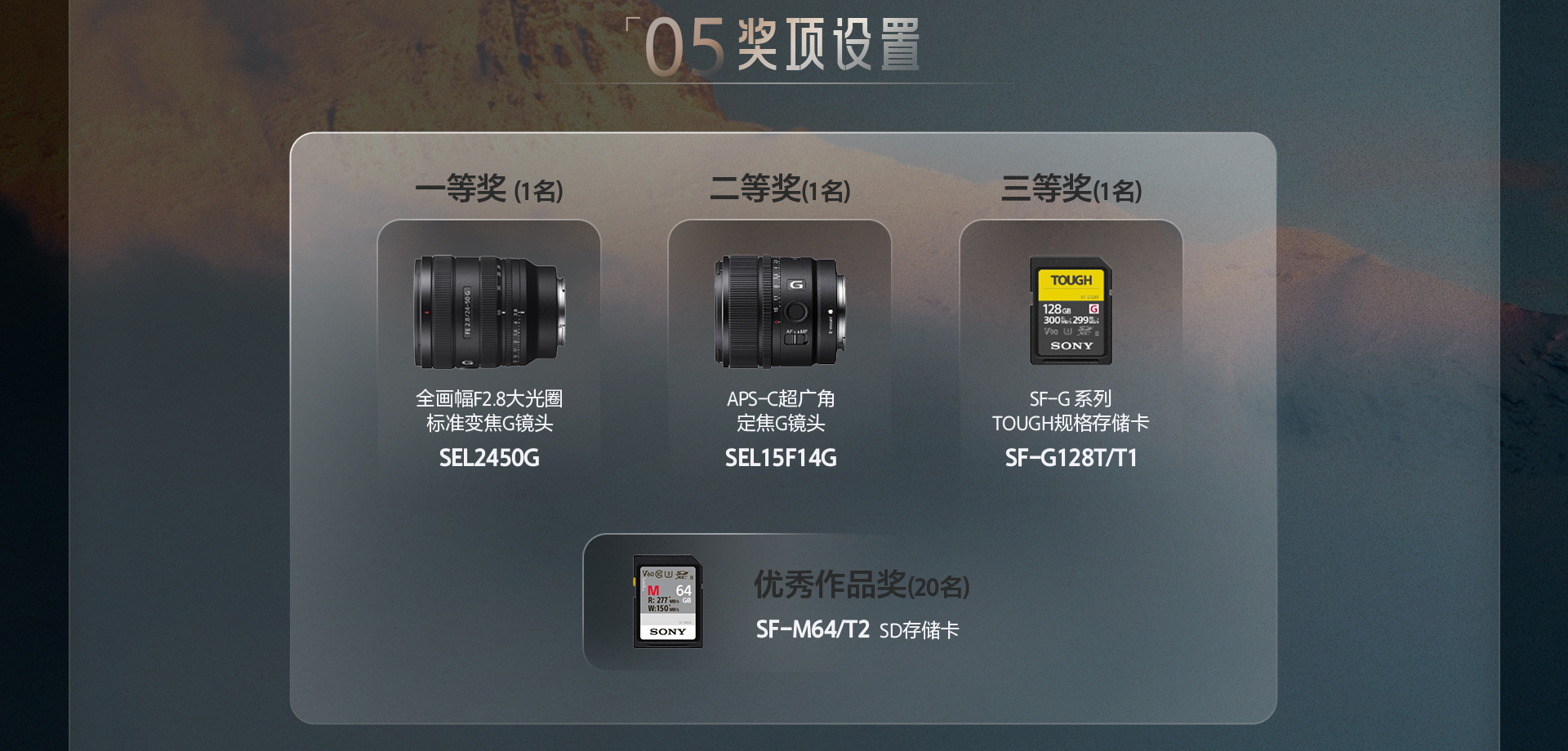Click the 定焦G镜头 text line
The width and height of the screenshot is (1568, 751).
781,423
